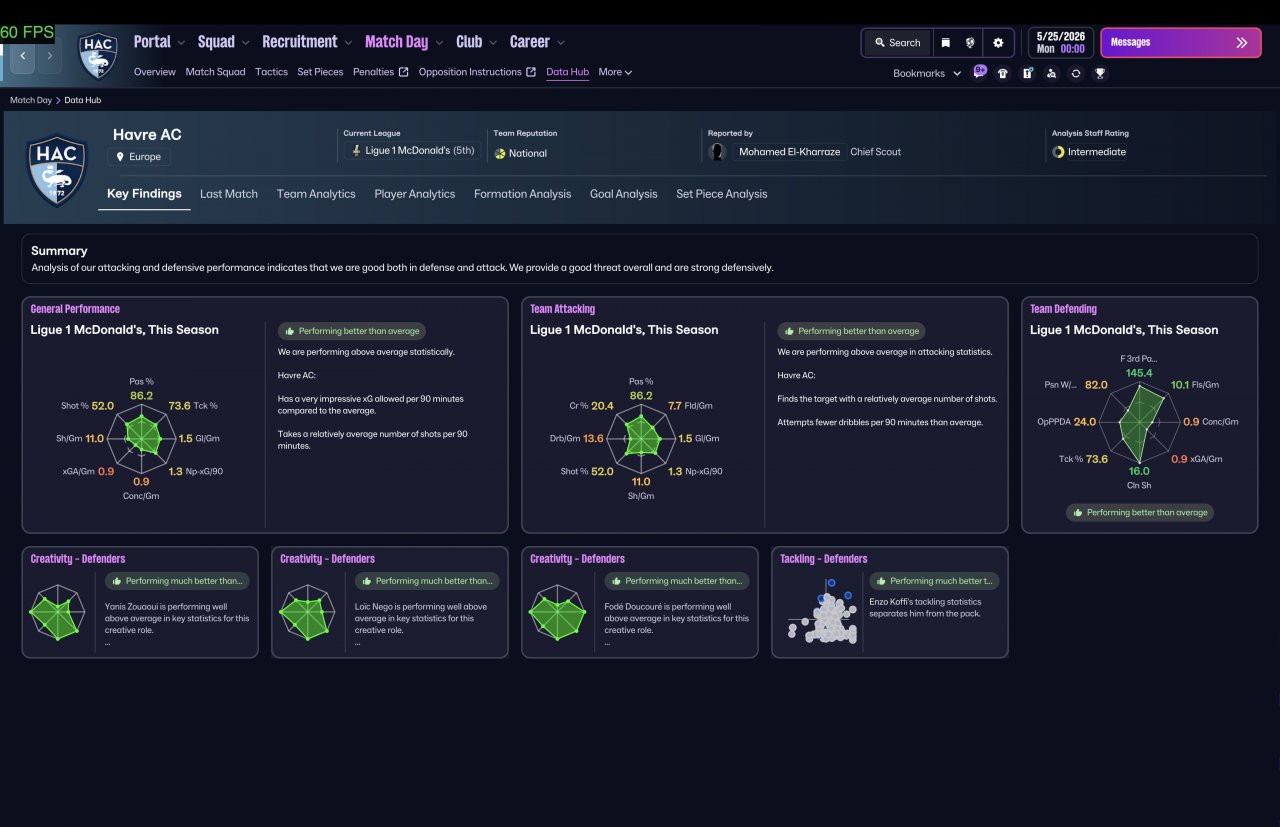Click the scouting person-search shortcut icon

(1051, 73)
